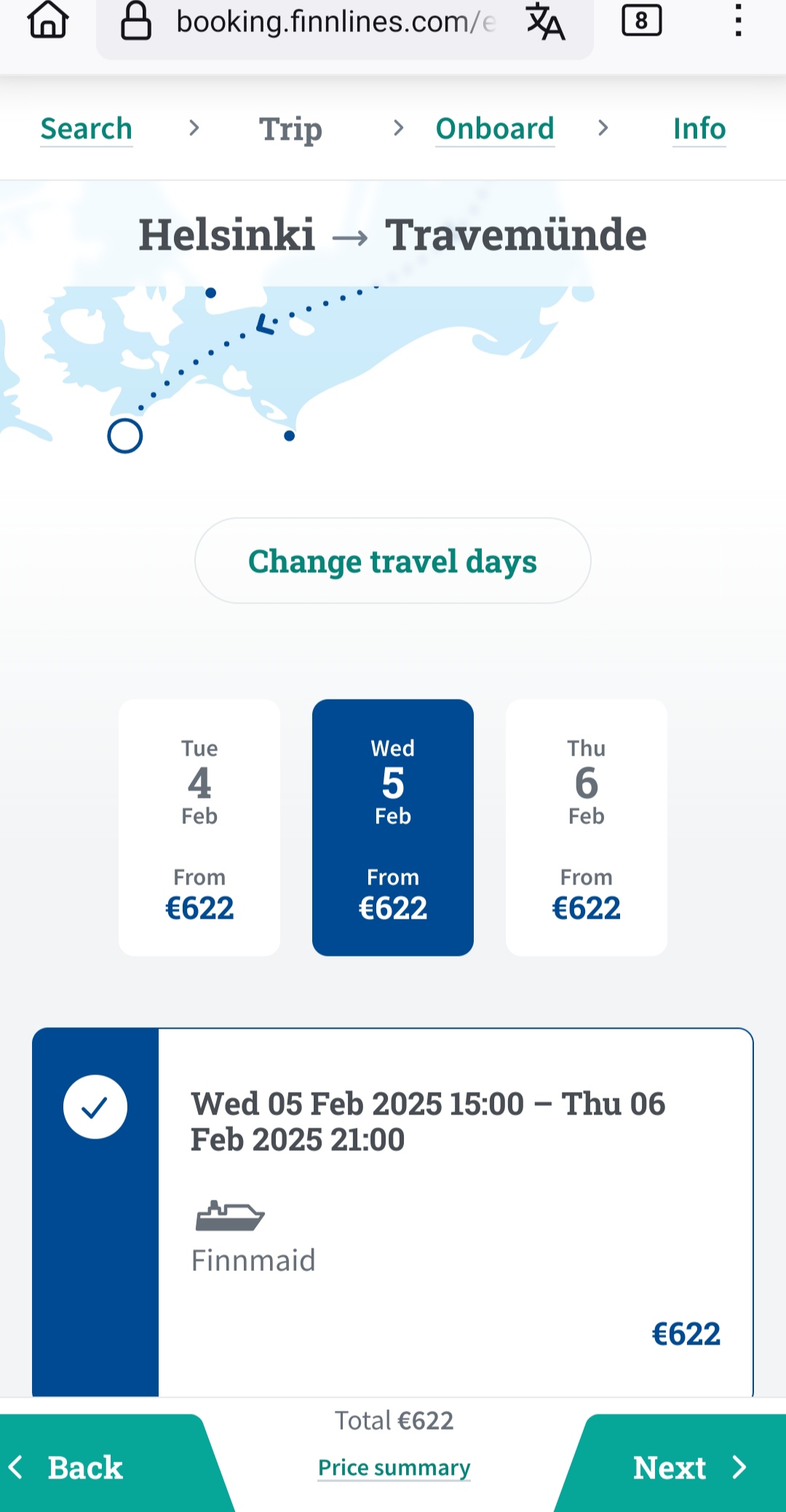Image resolution: width=786 pixels, height=1512 pixels.
Task: Click the ship marker on route map
Action: (267, 324)
